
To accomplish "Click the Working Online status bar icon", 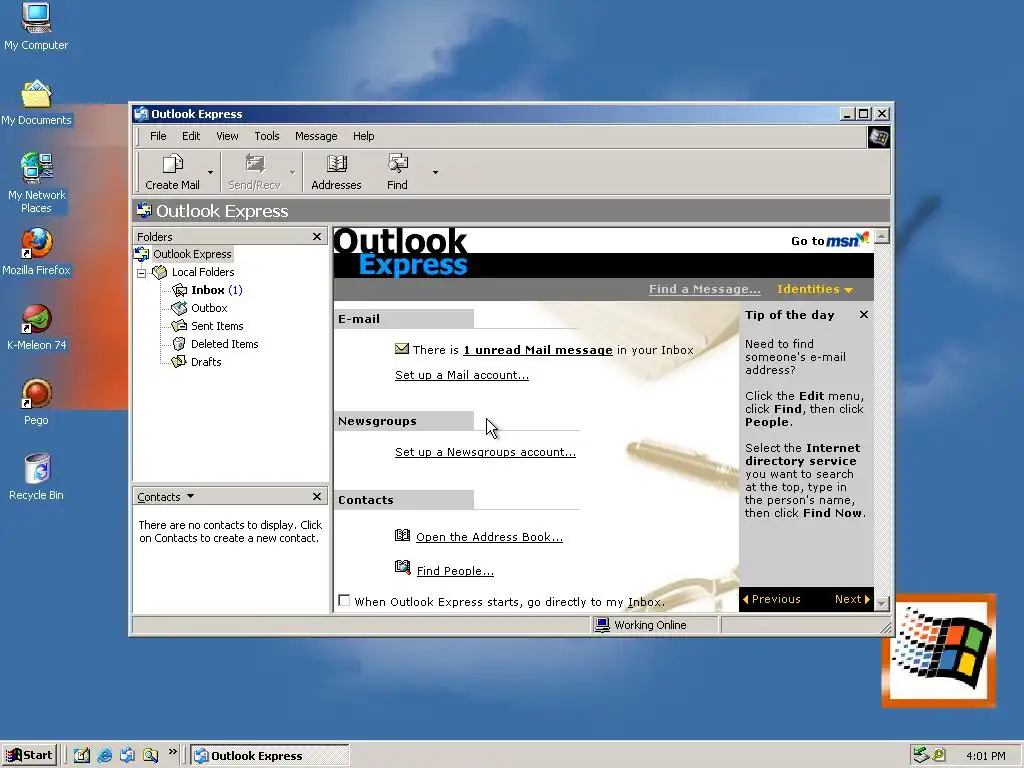I will (x=602, y=625).
